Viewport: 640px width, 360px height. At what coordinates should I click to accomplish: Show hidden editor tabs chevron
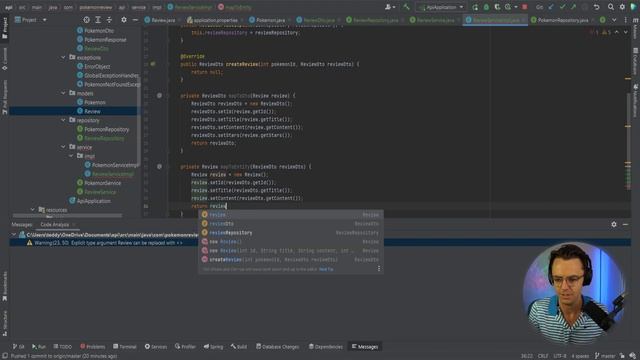(x=614, y=20)
